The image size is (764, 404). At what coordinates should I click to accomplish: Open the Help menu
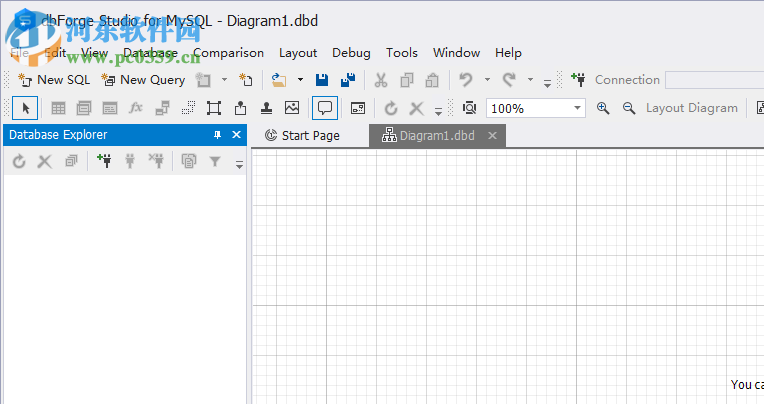click(508, 53)
